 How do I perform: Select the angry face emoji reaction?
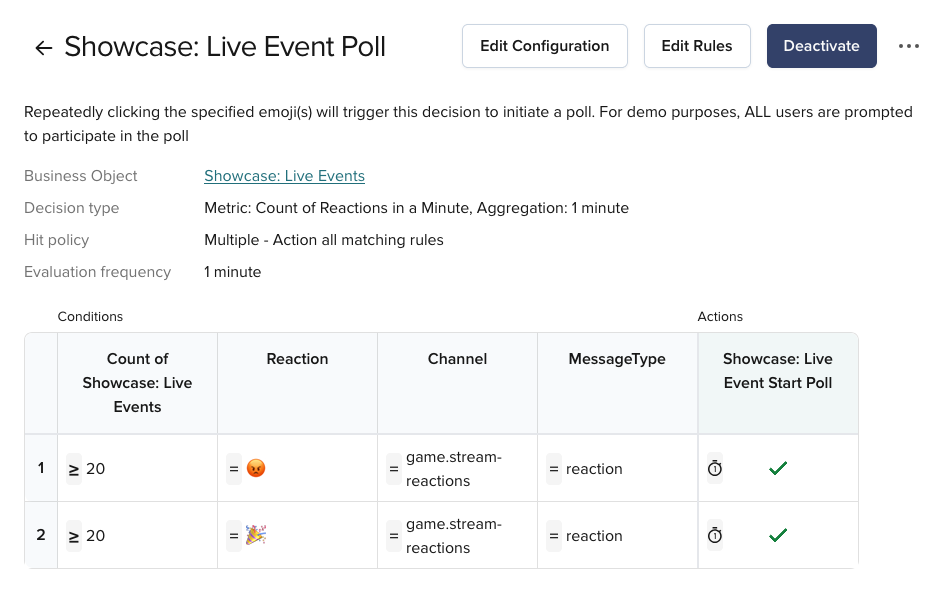pyautogui.click(x=255, y=468)
